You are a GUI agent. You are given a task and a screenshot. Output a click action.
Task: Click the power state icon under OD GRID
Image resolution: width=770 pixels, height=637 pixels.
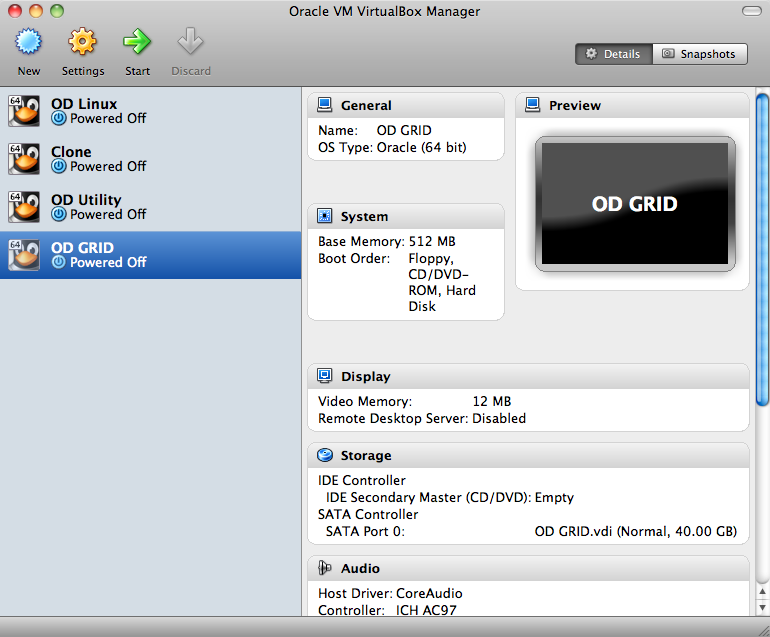(x=59, y=262)
